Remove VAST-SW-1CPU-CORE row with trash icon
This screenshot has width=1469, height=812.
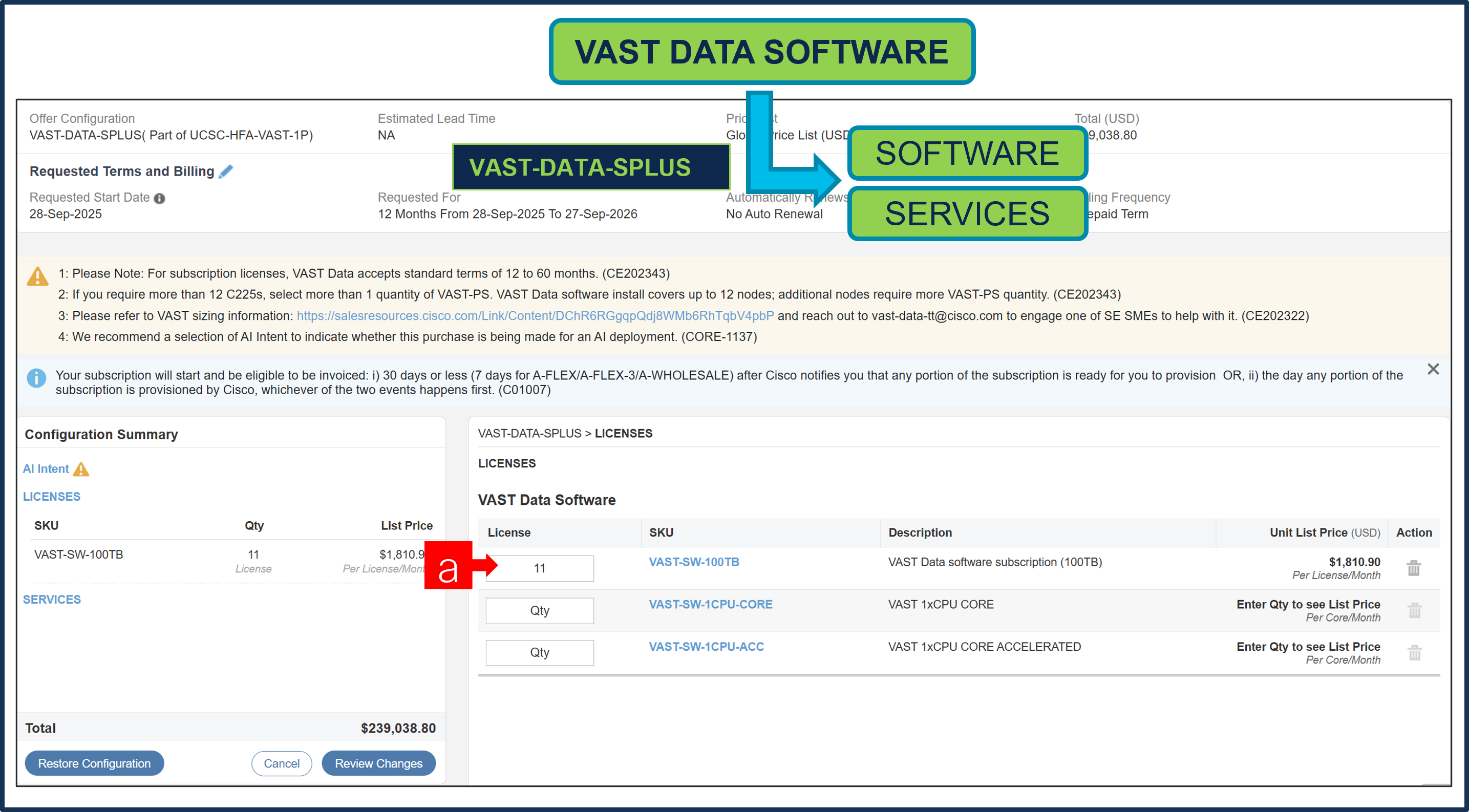point(1415,610)
